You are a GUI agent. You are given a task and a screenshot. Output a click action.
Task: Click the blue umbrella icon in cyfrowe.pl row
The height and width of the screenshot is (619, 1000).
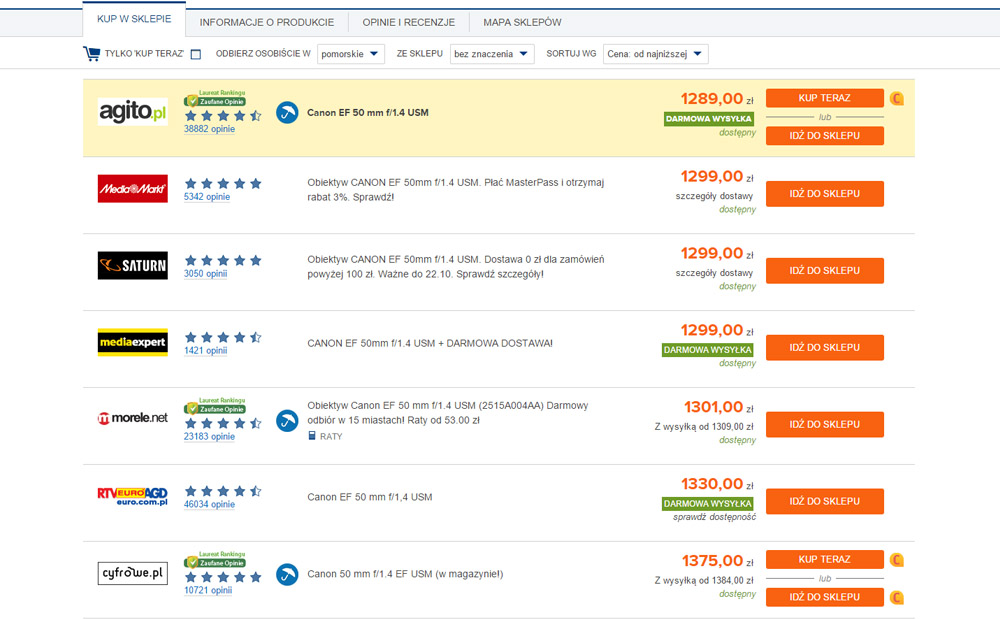click(x=287, y=574)
